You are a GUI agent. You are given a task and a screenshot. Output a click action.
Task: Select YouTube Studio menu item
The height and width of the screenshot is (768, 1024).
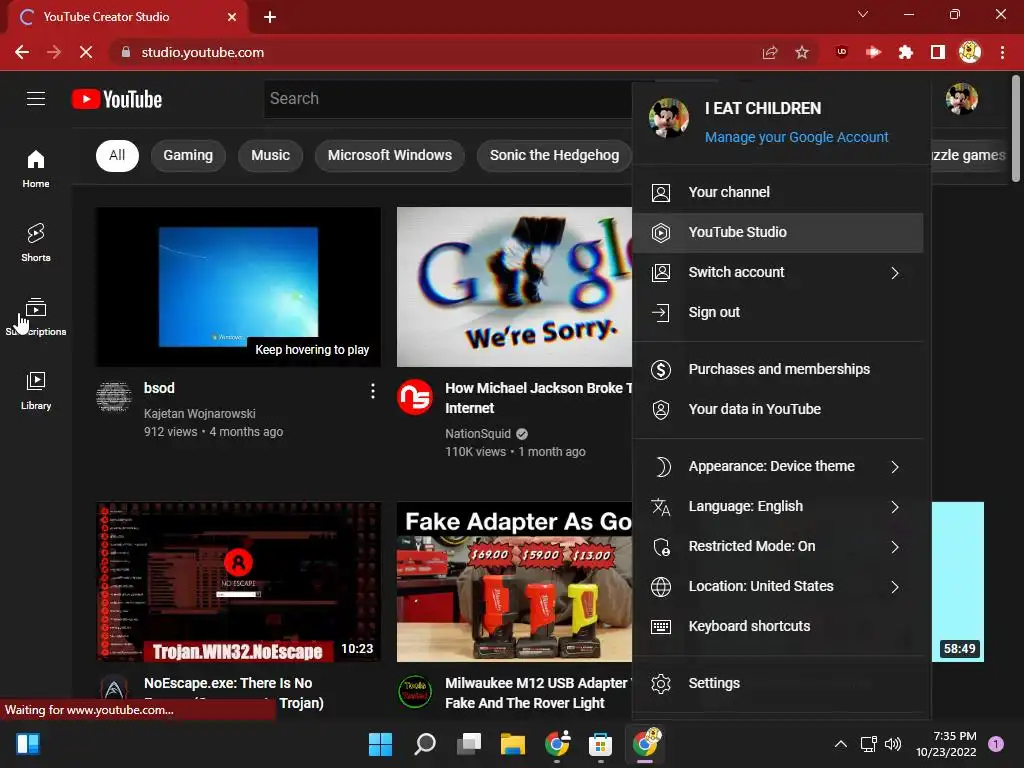click(778, 232)
